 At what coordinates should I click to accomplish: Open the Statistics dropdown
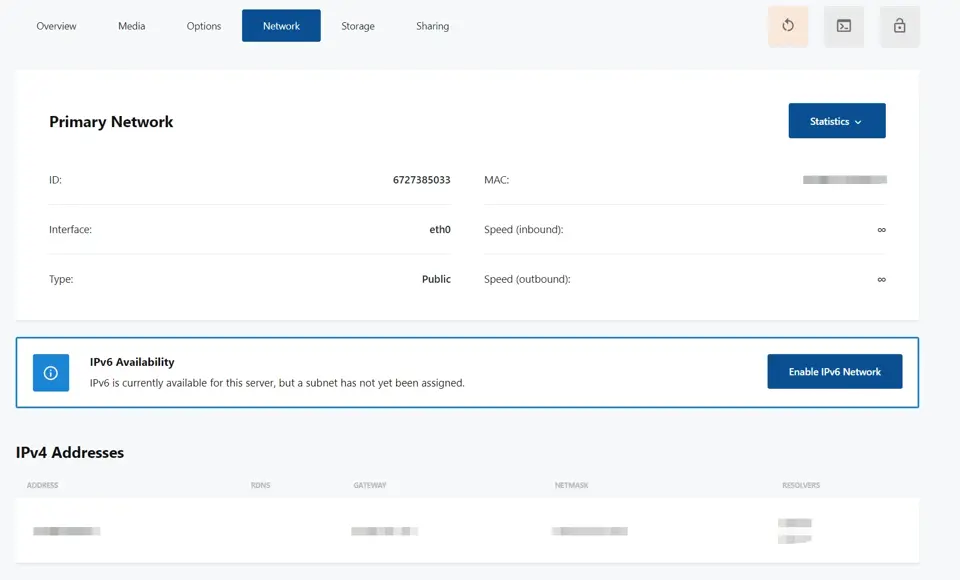(837, 121)
